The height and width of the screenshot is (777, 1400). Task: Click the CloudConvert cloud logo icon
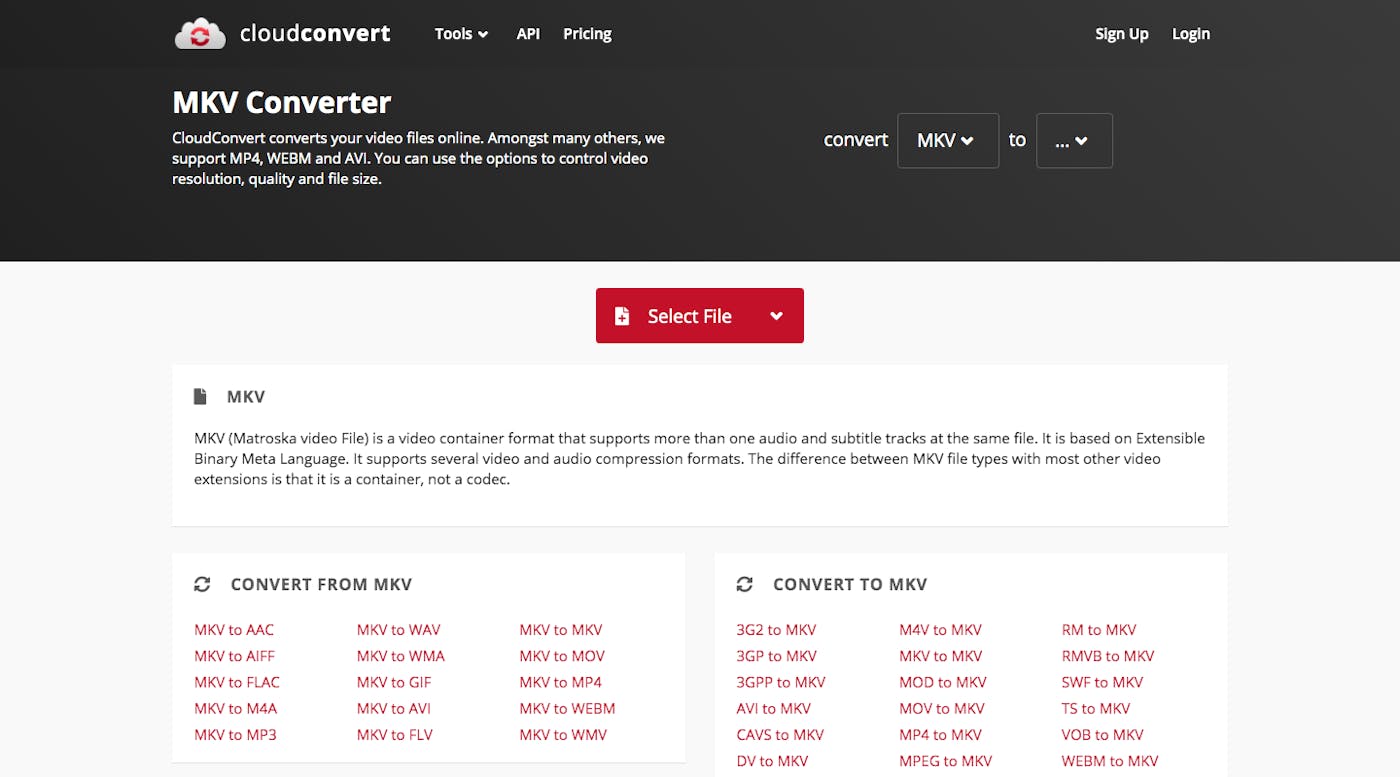click(201, 34)
